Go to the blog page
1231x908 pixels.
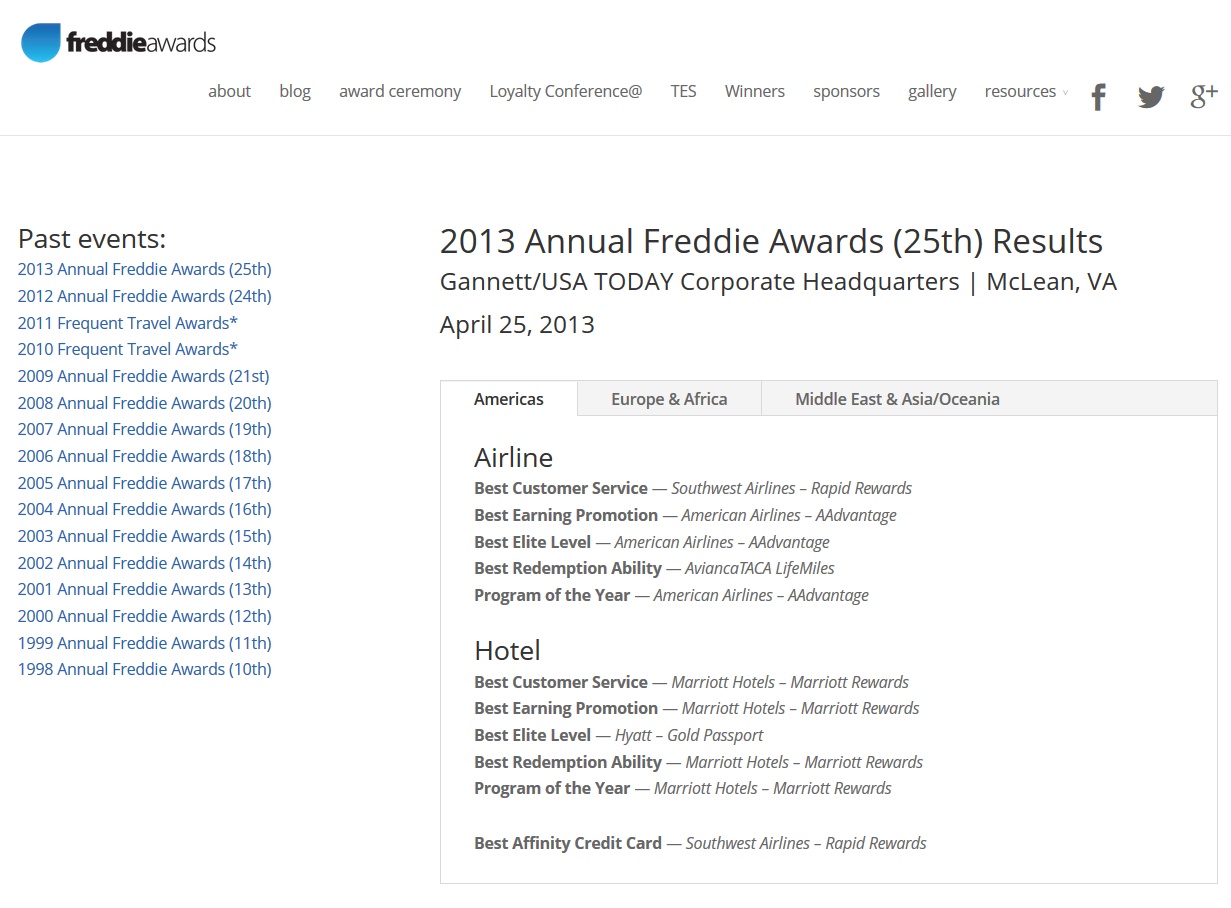pos(295,91)
